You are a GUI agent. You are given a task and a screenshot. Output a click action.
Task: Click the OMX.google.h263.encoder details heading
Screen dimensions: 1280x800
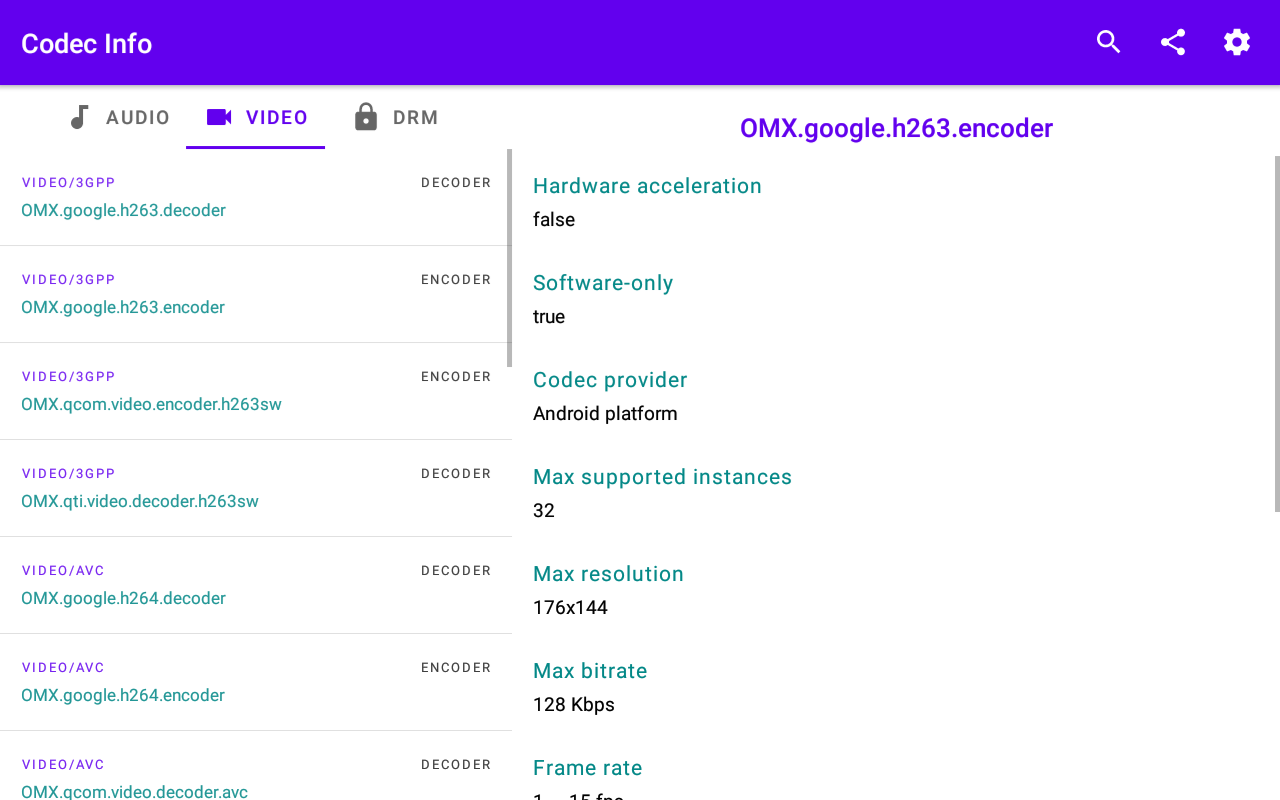tap(896, 129)
